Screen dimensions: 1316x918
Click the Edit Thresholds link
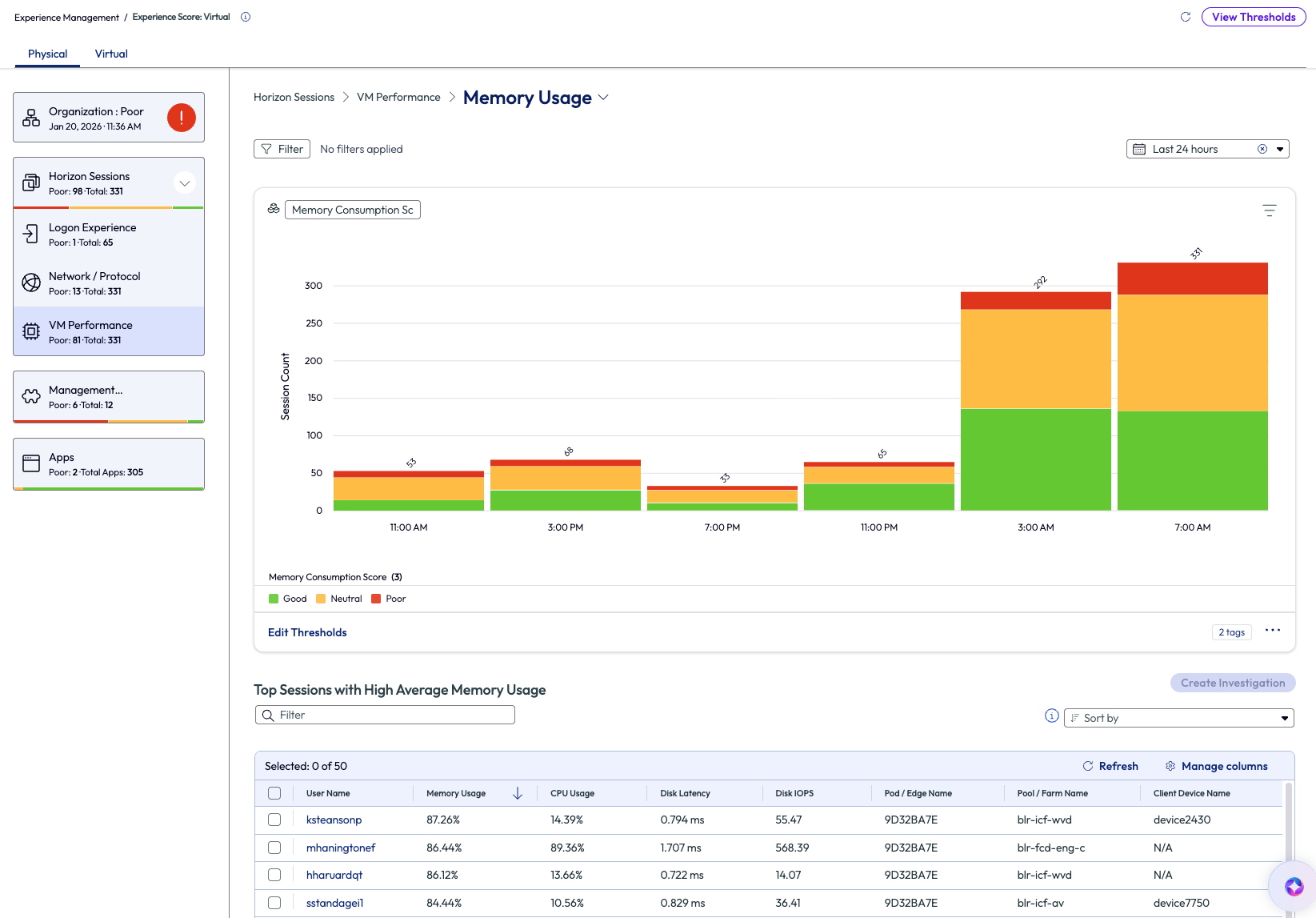307,632
